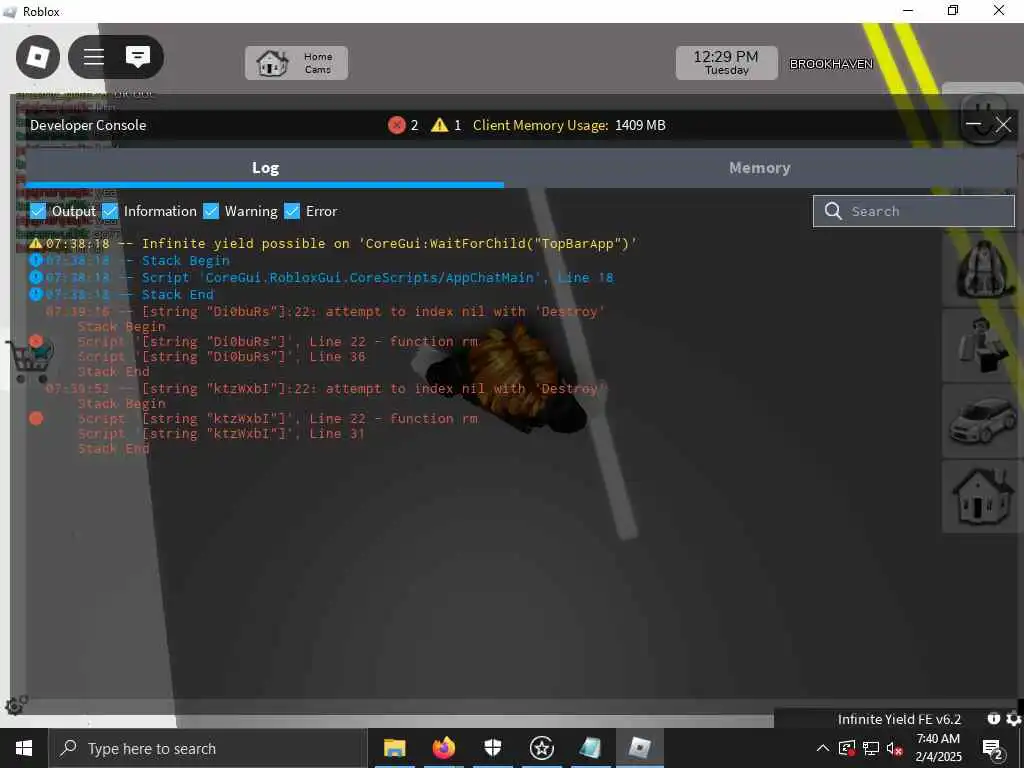Viewport: 1024px width, 768px height.
Task: Open the houses icon in sidebar
Action: (984, 496)
